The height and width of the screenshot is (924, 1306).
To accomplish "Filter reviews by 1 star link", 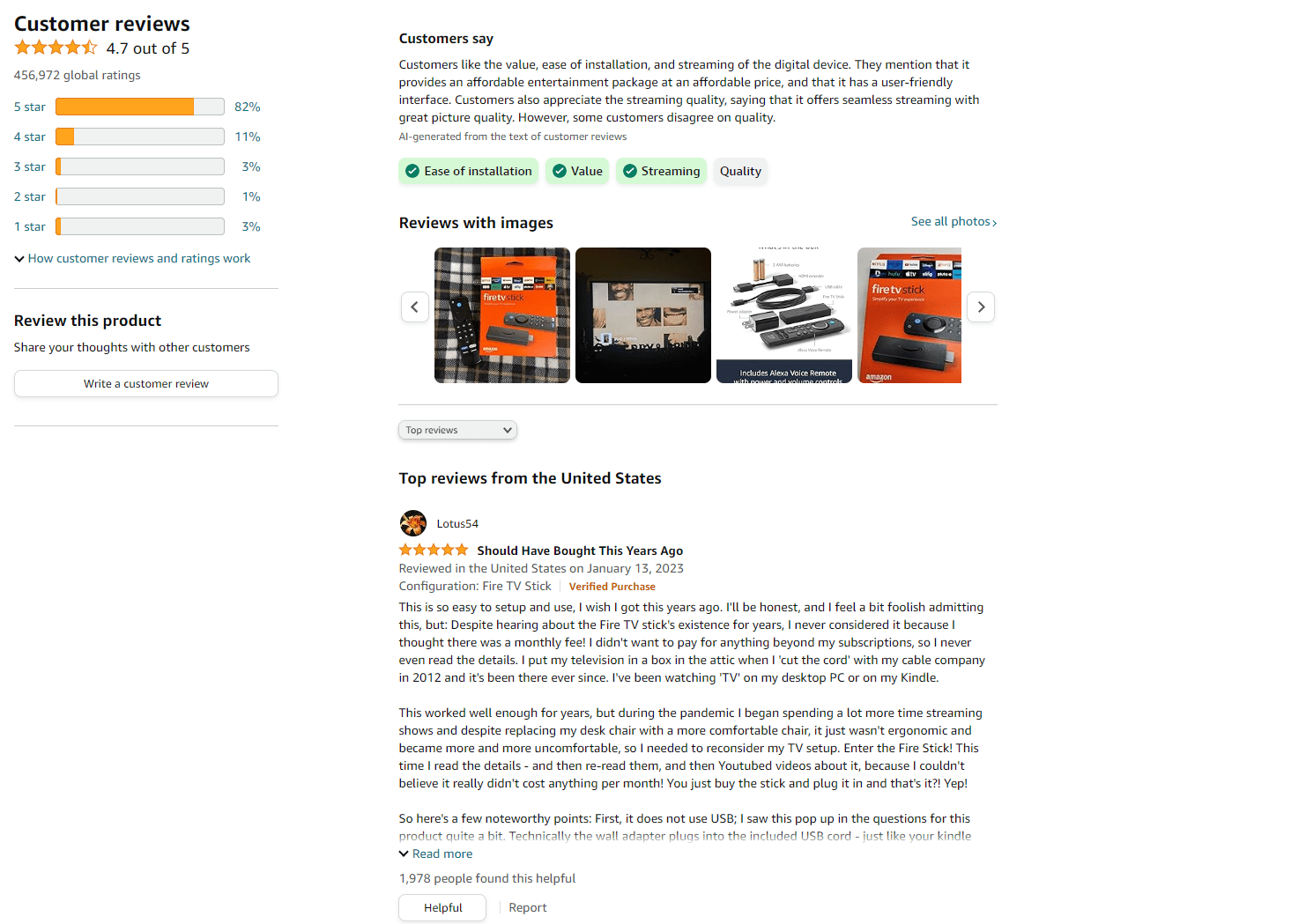I will [x=30, y=226].
